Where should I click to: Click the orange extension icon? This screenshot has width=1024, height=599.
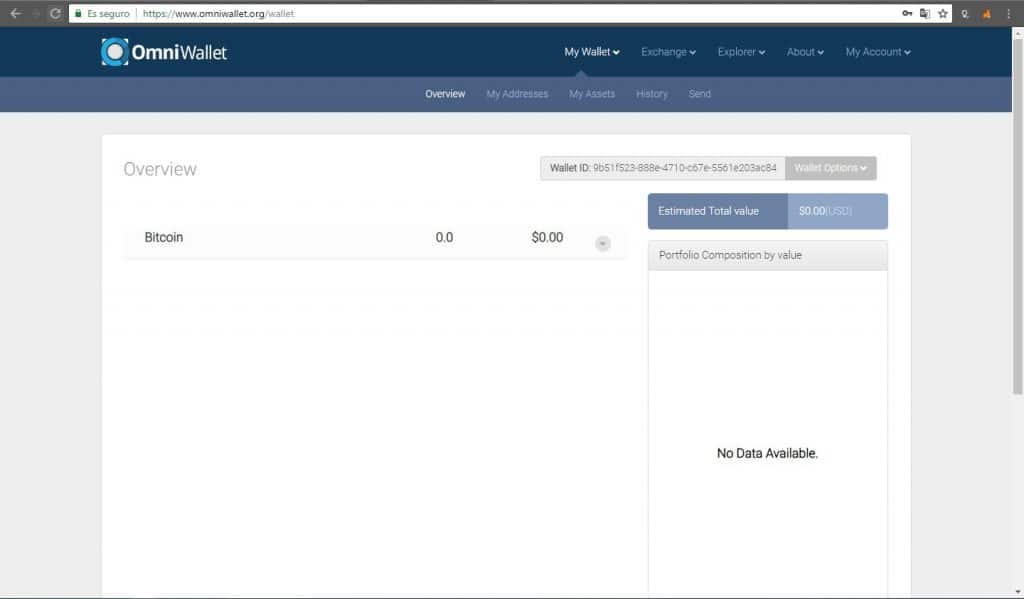coord(987,14)
